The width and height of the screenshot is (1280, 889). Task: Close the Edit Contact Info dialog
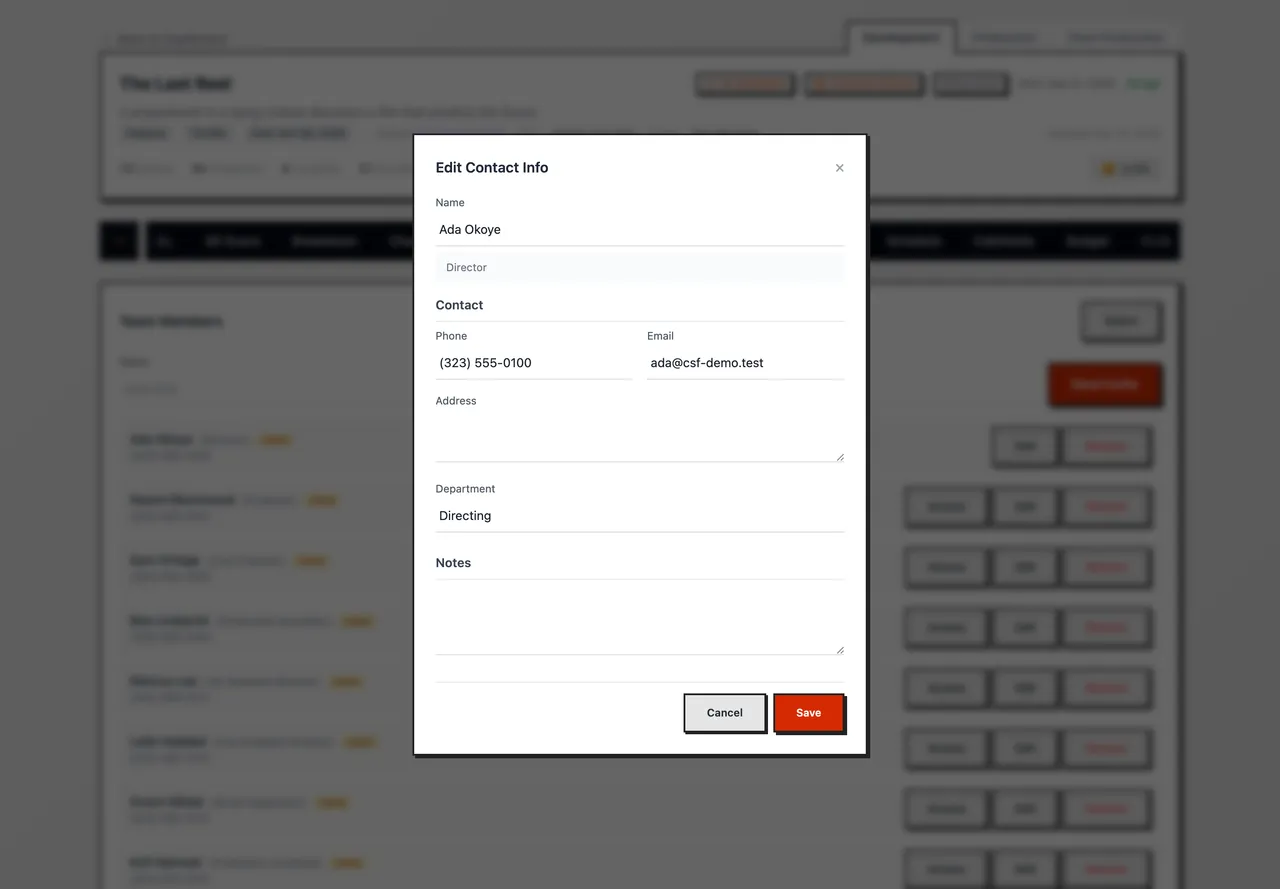(x=839, y=168)
